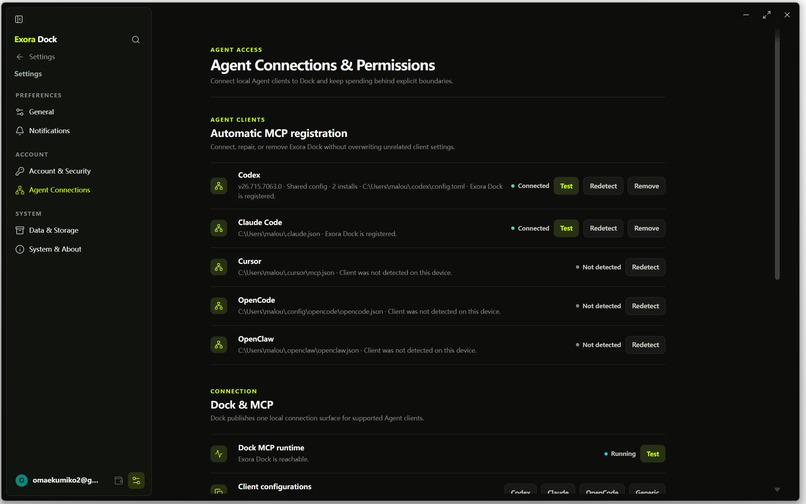This screenshot has height=504, width=806.
Task: Redetect the Cursor client
Action: 645,267
